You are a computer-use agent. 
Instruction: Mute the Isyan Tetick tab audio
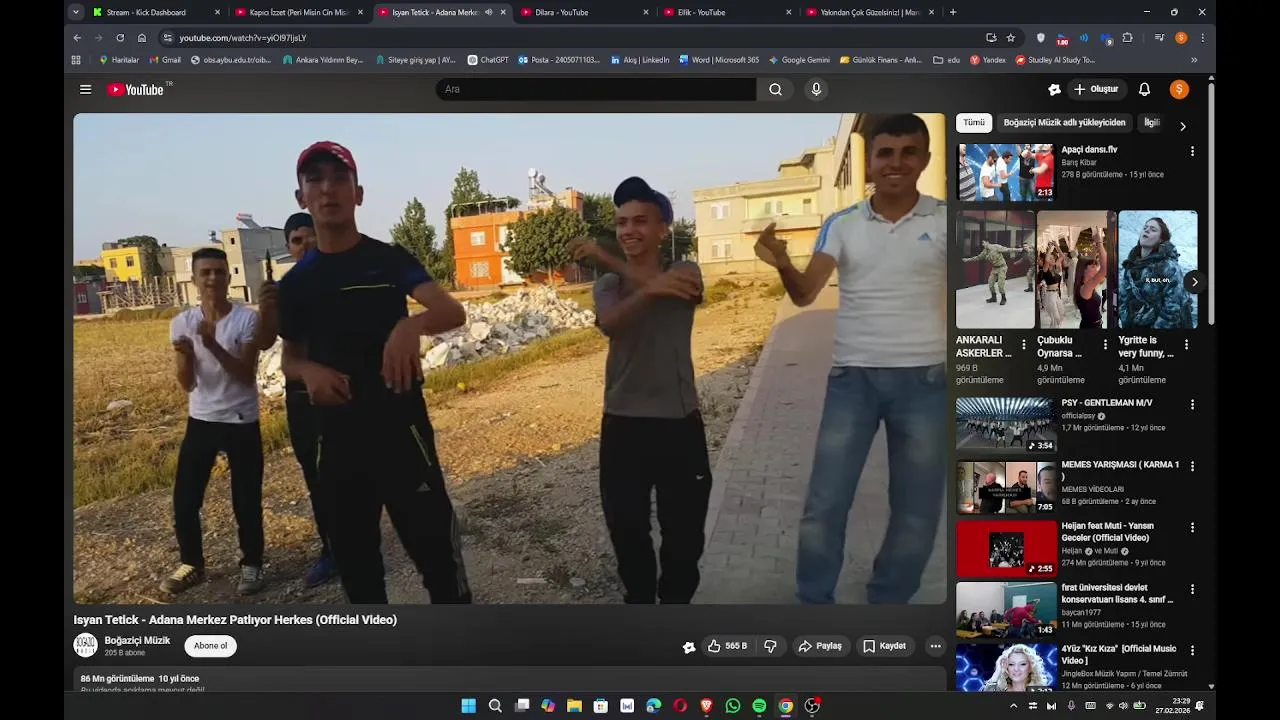pos(488,12)
